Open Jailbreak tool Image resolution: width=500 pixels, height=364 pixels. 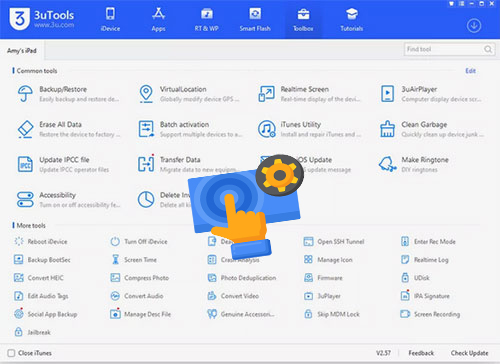(x=32, y=332)
